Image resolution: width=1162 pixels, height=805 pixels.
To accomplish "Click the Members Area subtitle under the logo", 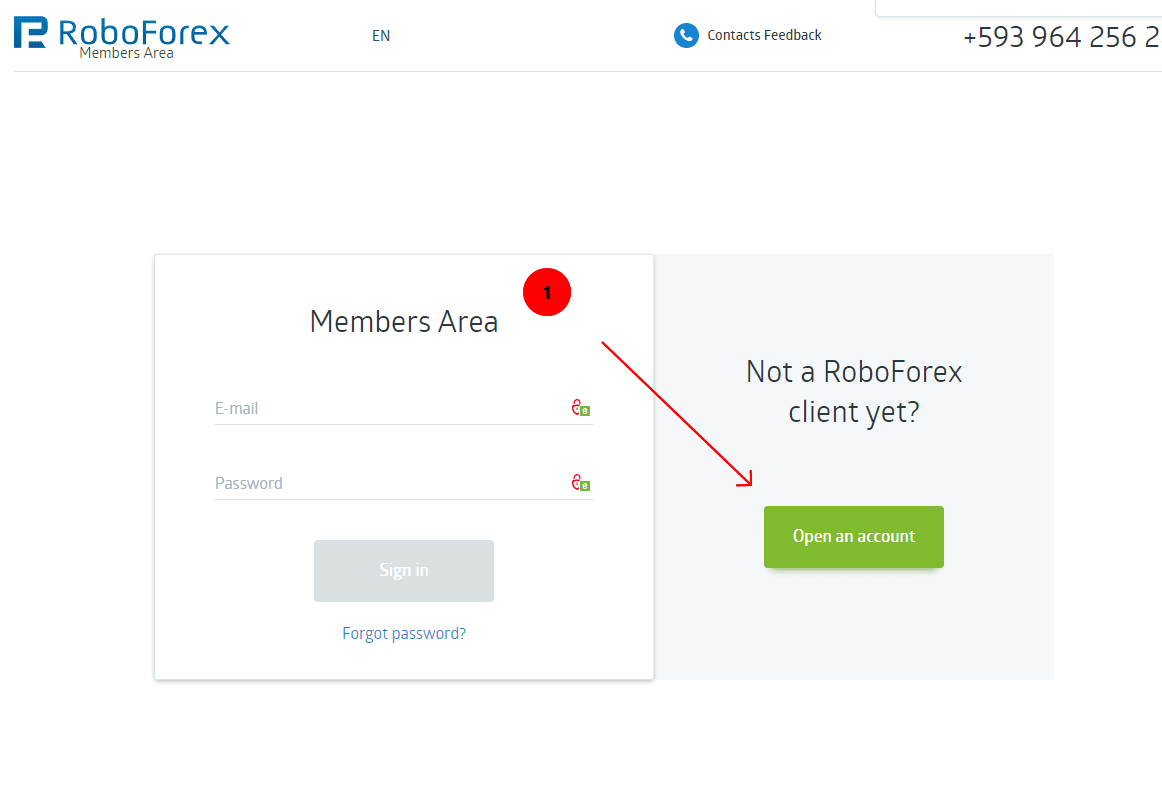I will point(127,53).
